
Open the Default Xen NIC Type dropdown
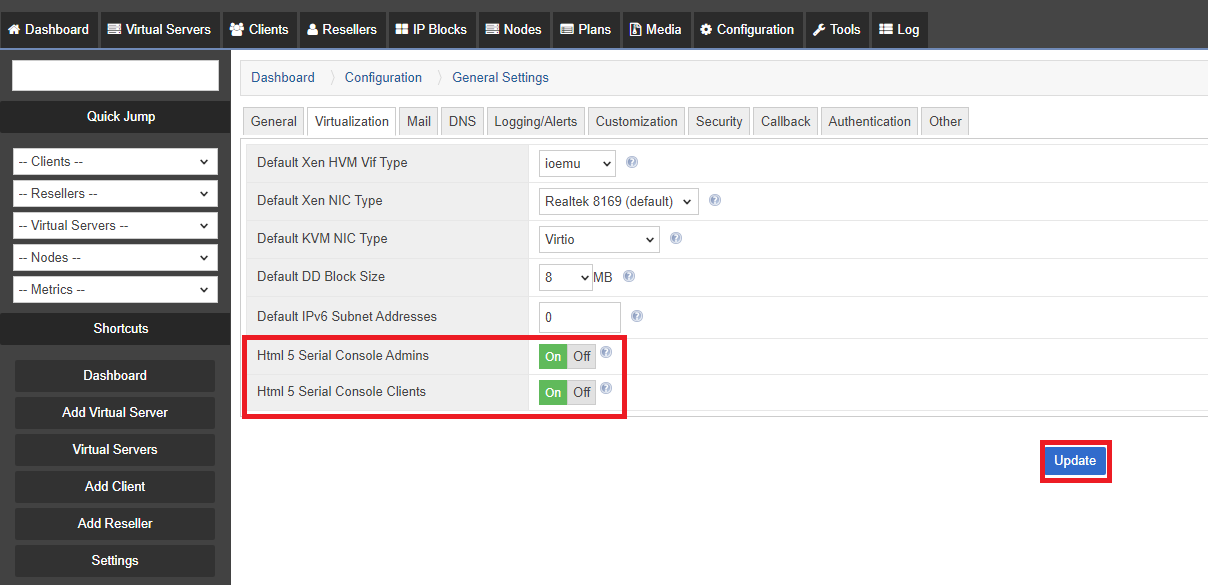click(618, 201)
